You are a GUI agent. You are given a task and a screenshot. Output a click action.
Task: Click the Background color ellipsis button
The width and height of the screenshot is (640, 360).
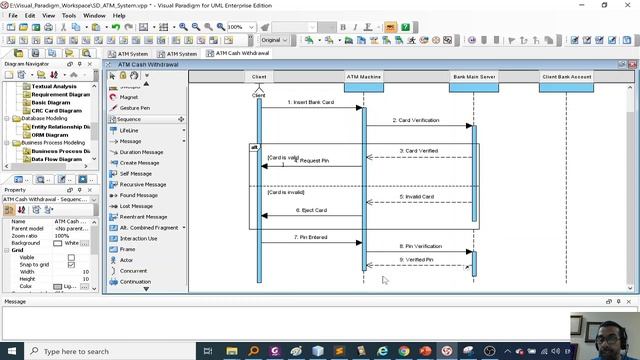[84, 243]
